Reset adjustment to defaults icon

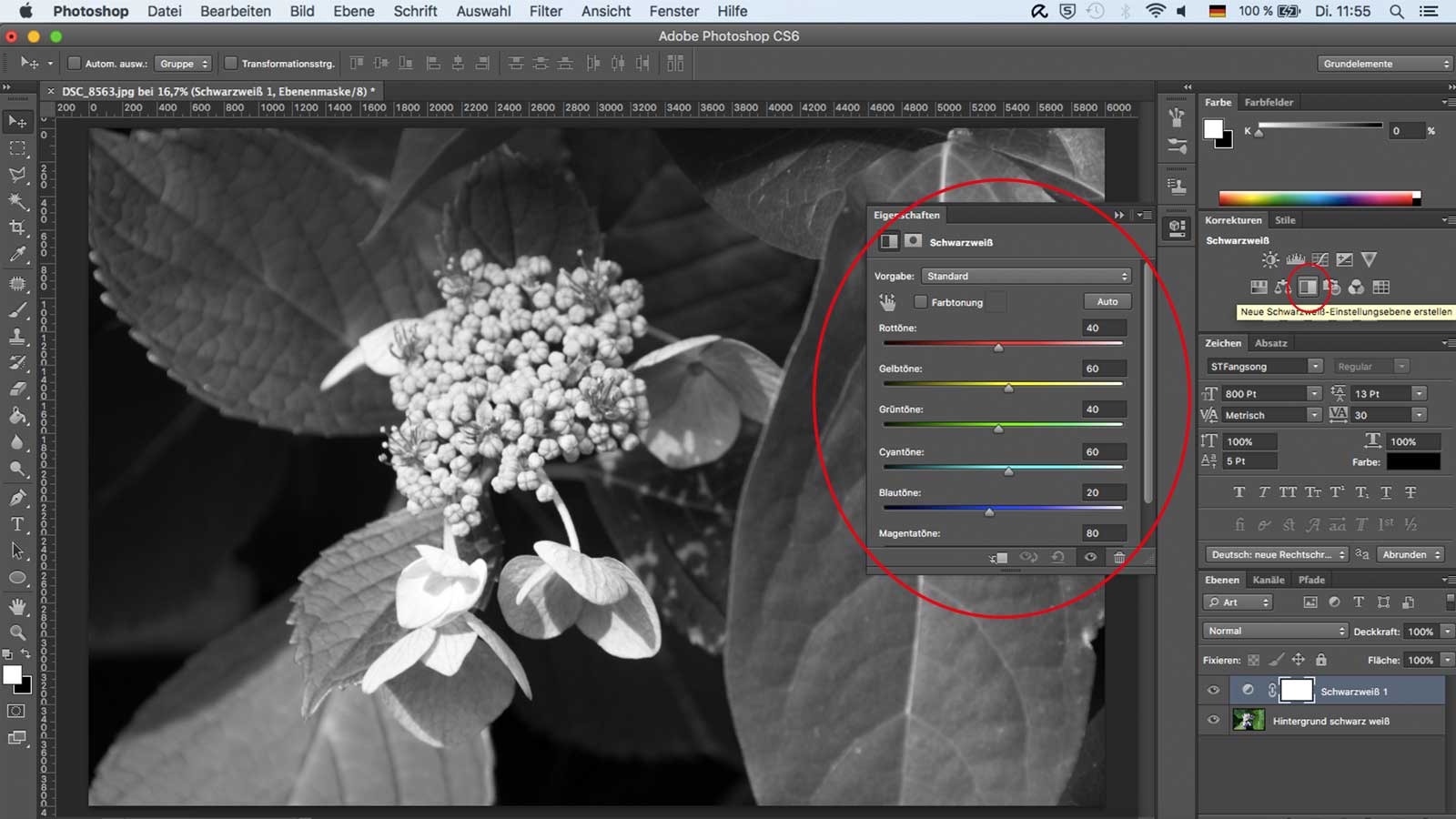1058,557
